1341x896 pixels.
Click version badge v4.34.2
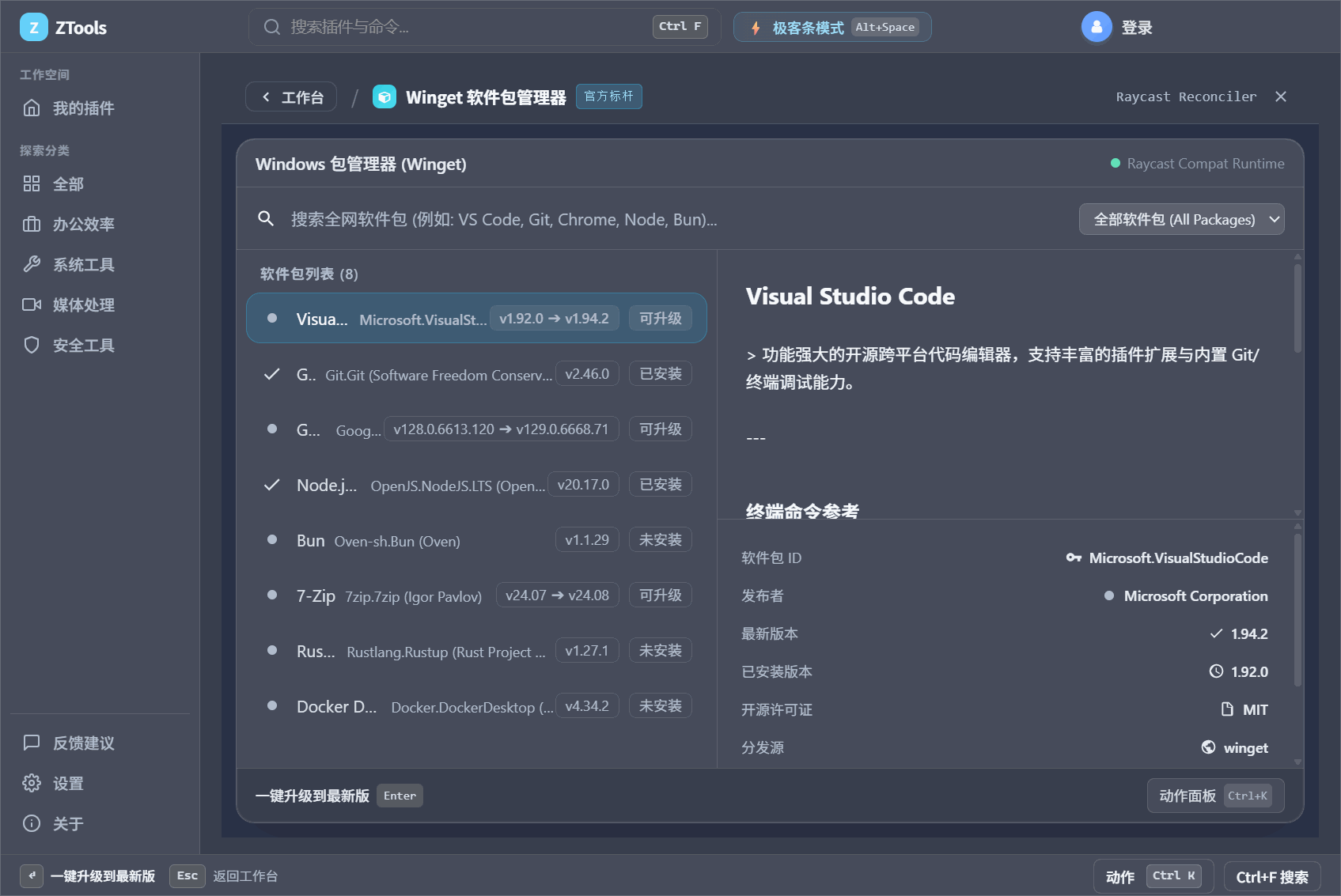(x=587, y=705)
